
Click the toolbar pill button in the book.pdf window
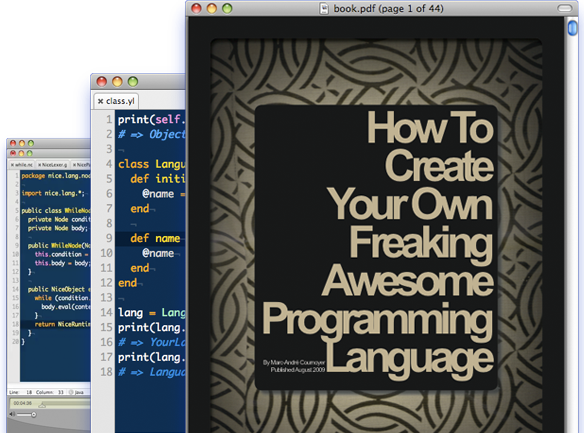565,8
